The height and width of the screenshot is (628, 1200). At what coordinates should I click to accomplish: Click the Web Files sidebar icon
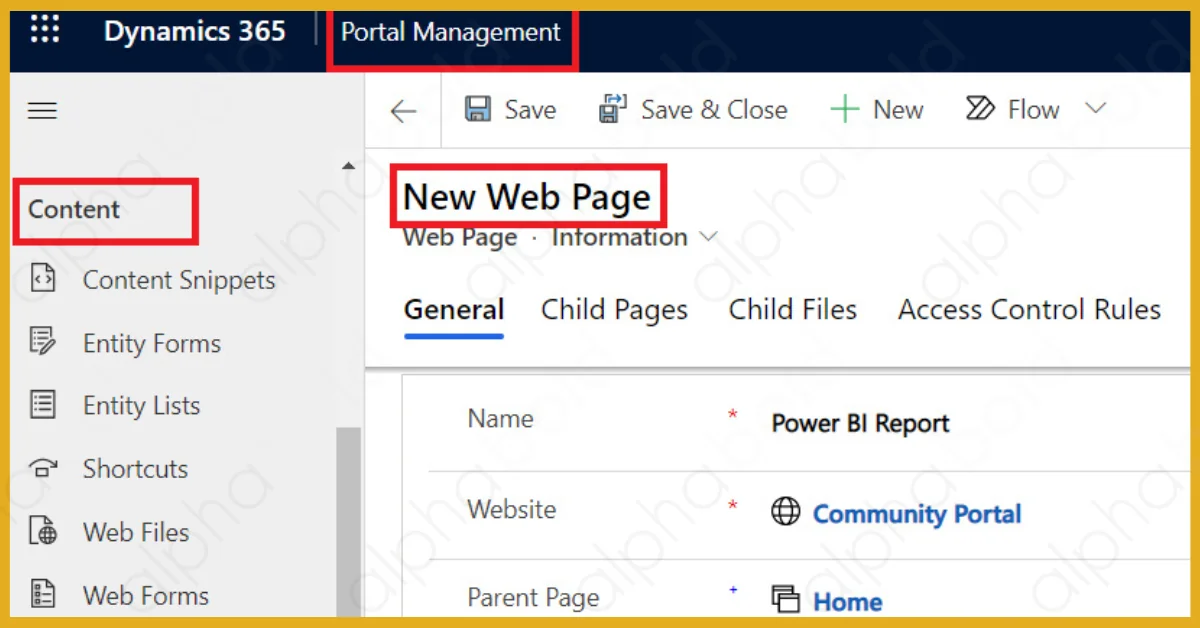(43, 531)
